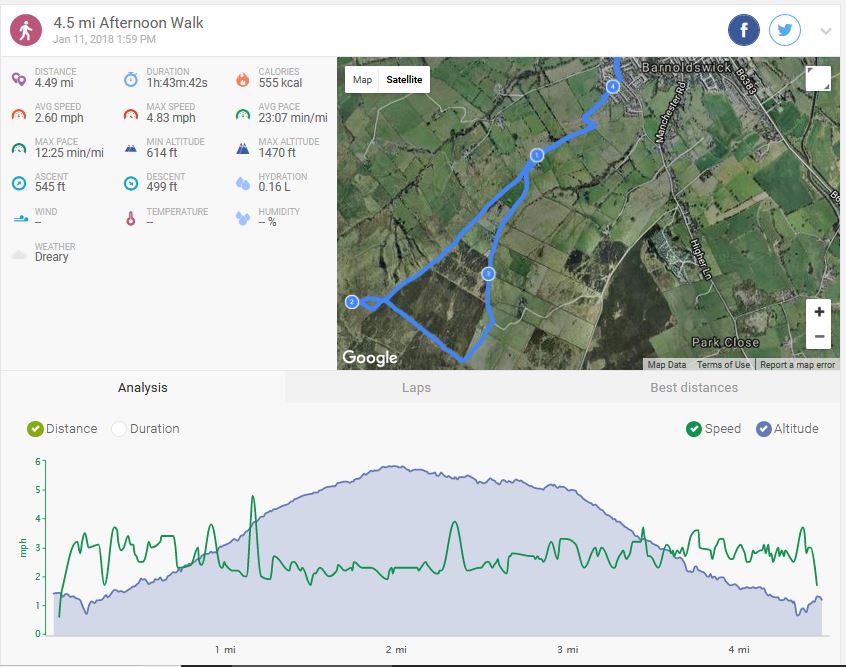This screenshot has height=667, width=846.
Task: Click the hydration droplet icon
Action: click(242, 184)
